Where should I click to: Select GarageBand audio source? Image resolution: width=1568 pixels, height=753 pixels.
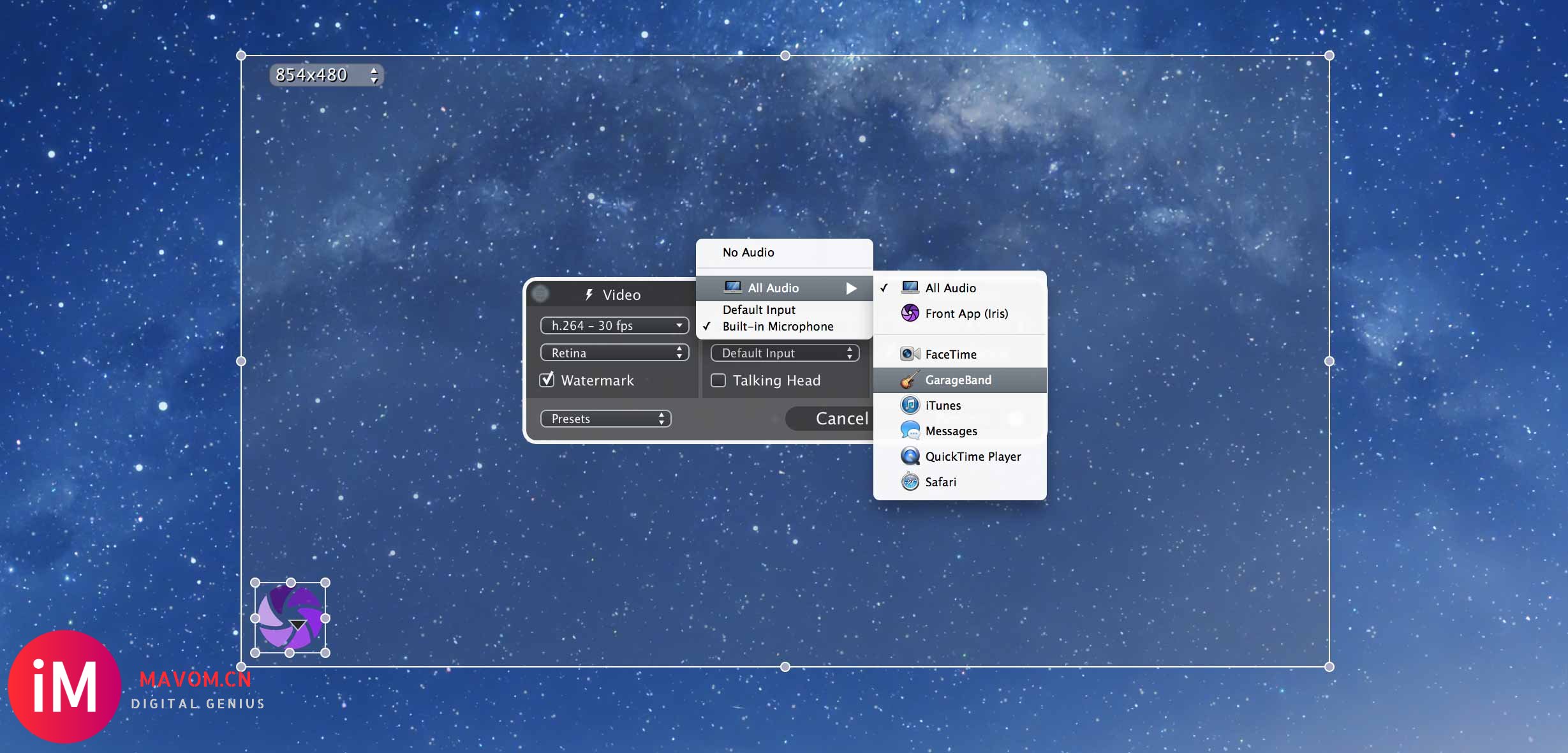[x=958, y=380]
